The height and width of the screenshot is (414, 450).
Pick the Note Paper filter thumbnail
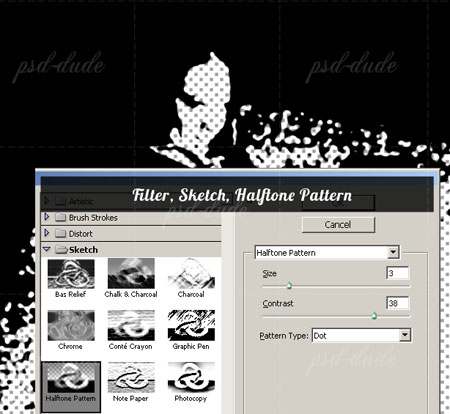pyautogui.click(x=131, y=378)
